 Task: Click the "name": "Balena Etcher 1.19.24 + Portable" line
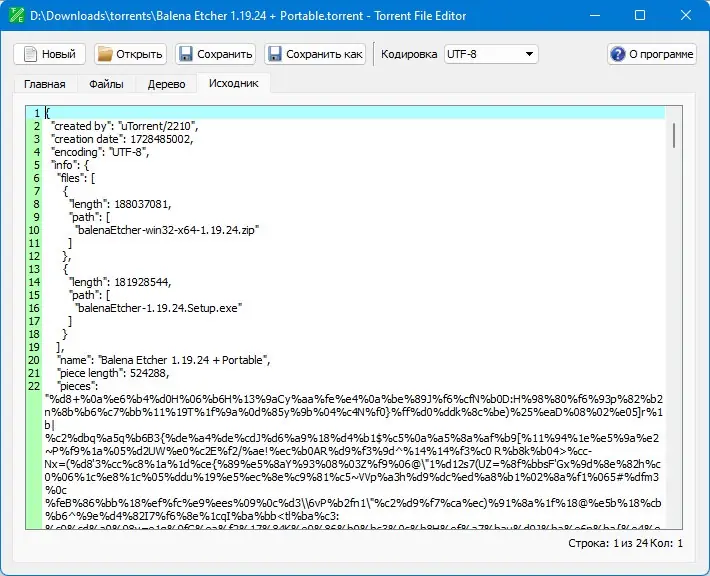pyautogui.click(x=163, y=360)
